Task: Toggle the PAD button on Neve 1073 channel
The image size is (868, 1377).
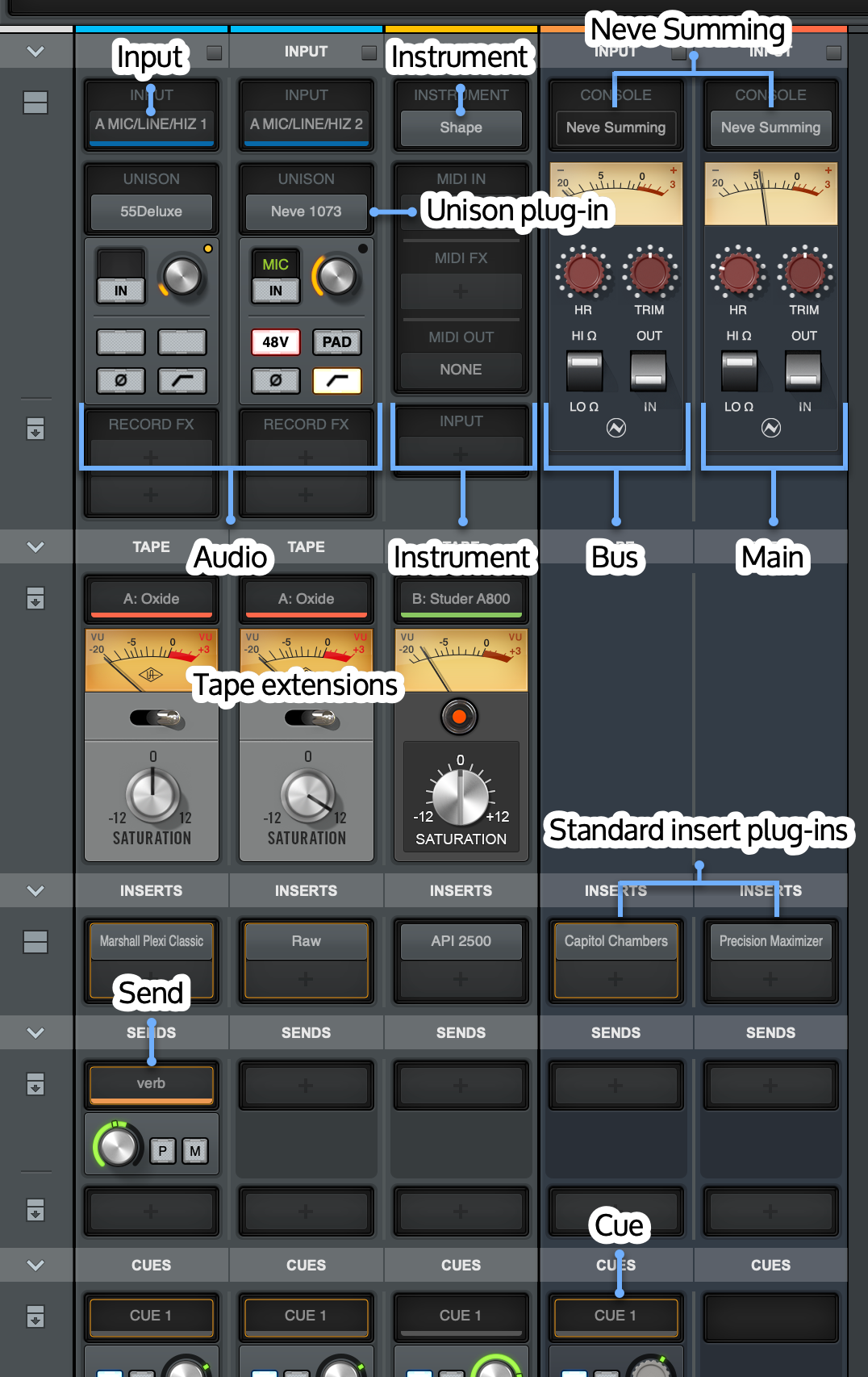Action: [x=337, y=342]
